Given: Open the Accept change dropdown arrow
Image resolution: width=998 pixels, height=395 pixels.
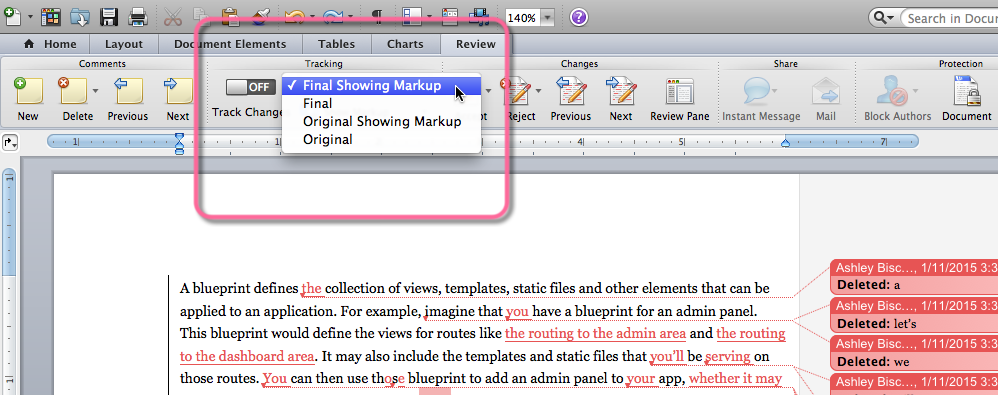Looking at the screenshot, I should coord(488,91).
